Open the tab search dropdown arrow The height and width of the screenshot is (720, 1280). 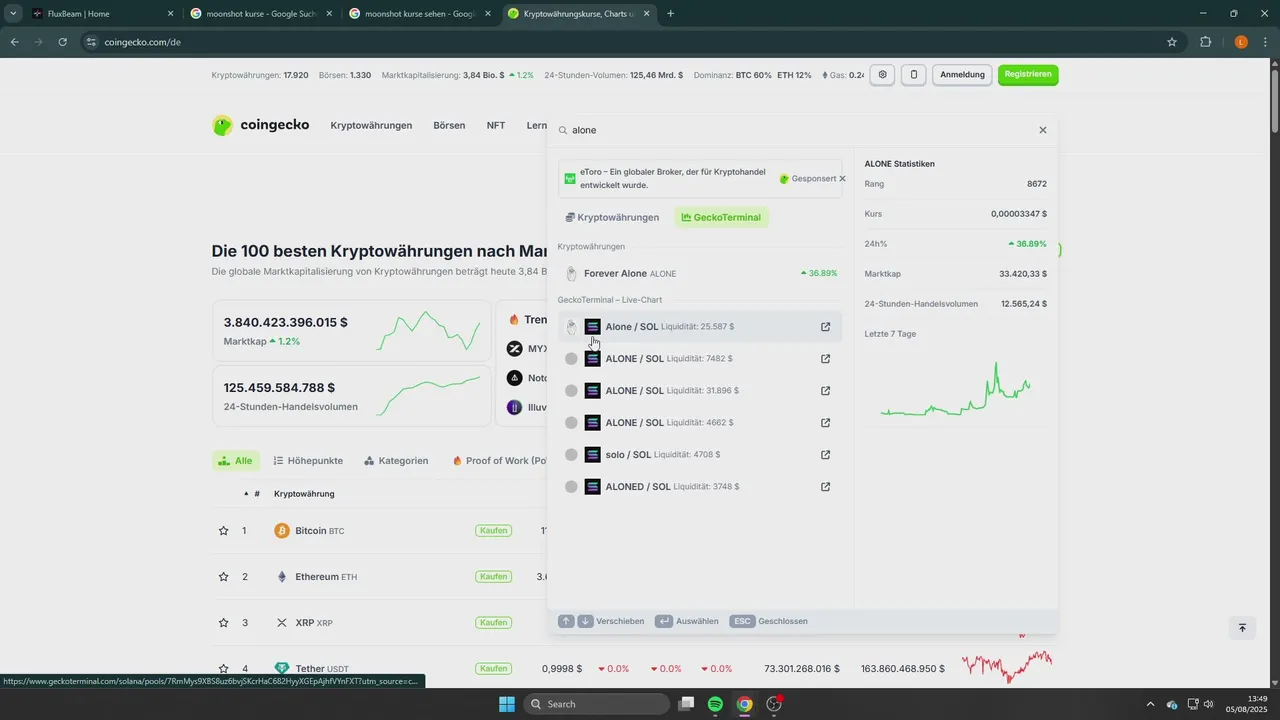pyautogui.click(x=12, y=14)
